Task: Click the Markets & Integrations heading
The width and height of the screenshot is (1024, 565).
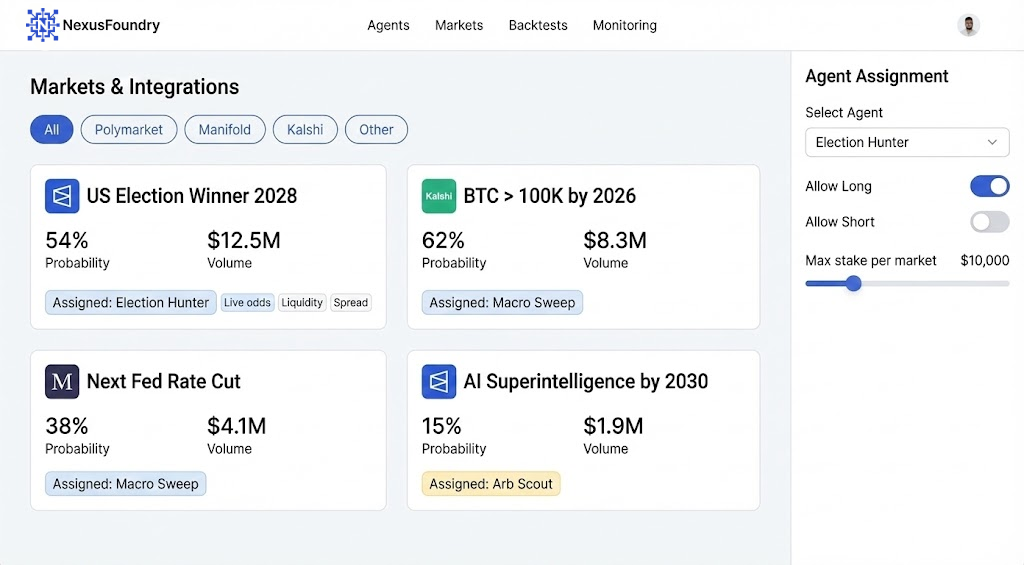Action: tap(135, 87)
